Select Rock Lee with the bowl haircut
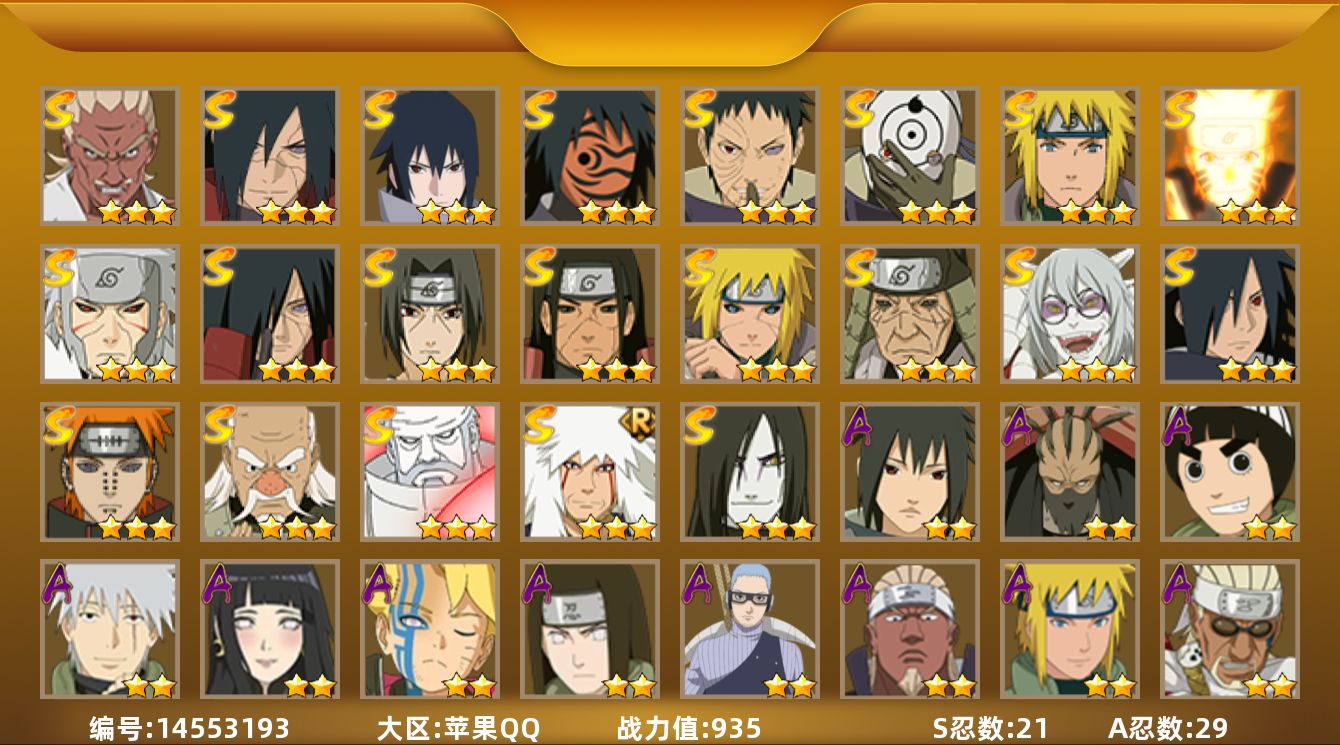 point(1230,471)
